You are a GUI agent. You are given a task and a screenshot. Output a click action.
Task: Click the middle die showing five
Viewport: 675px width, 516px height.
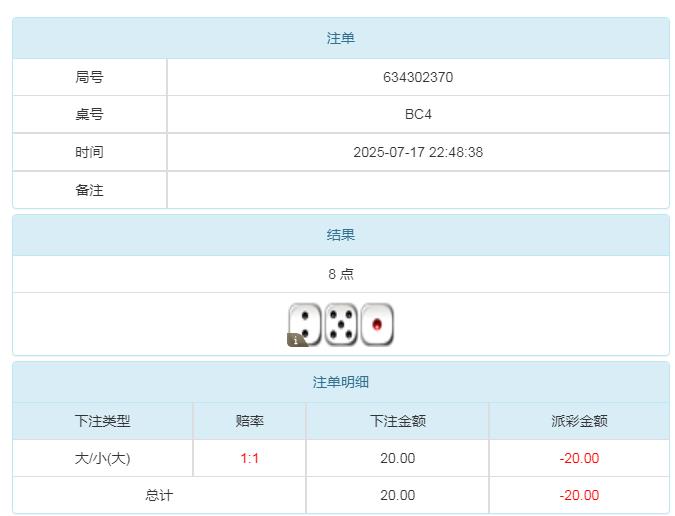tap(341, 324)
